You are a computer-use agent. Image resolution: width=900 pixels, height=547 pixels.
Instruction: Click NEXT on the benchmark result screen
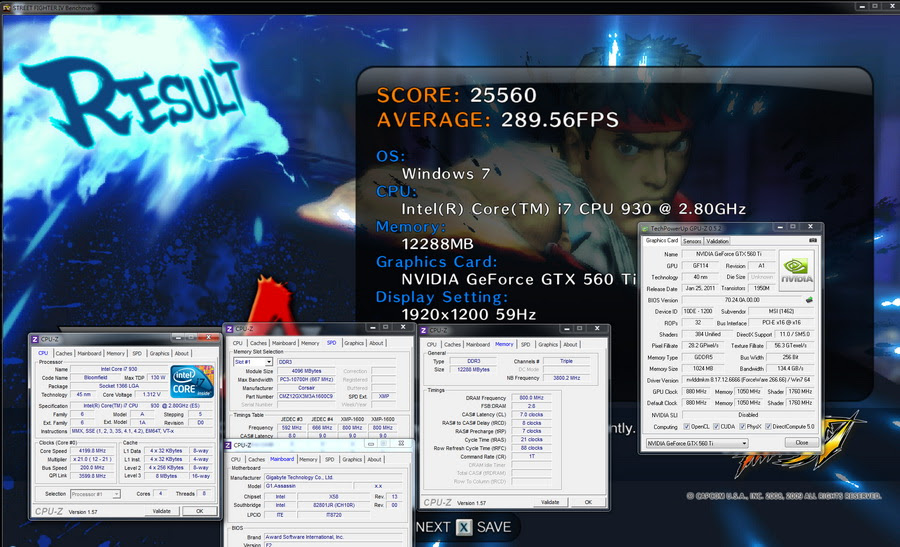(433, 527)
